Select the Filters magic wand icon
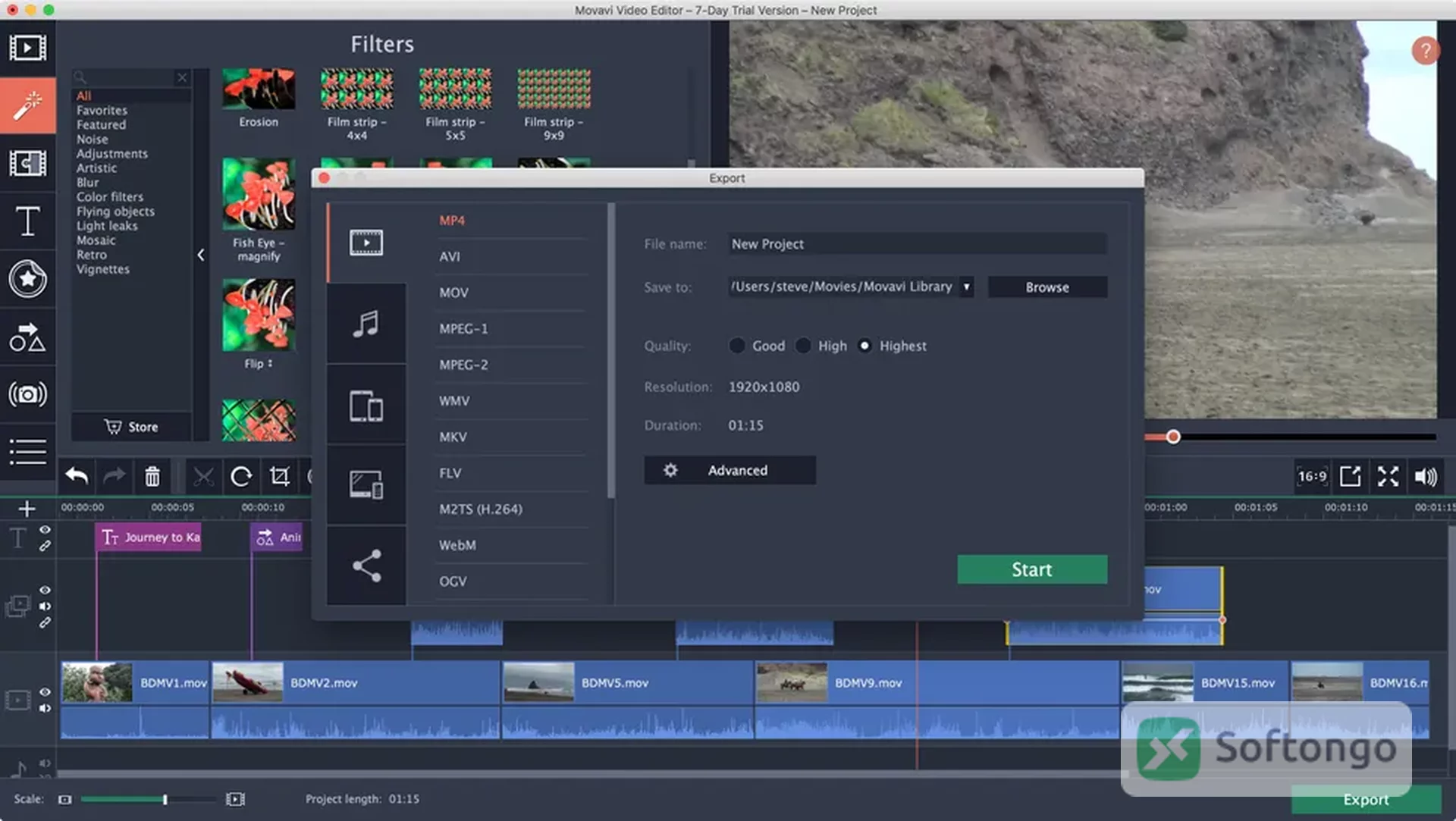 point(27,105)
